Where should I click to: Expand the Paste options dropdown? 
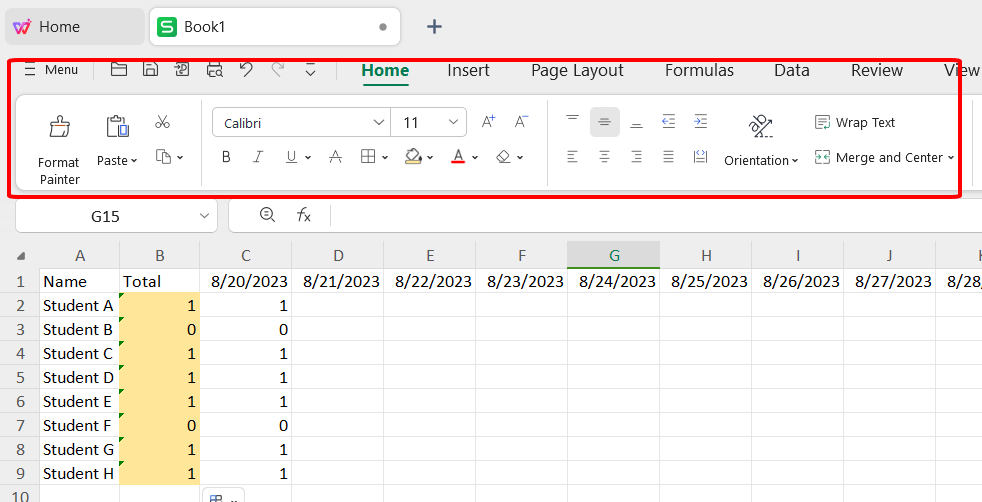pyautogui.click(x=117, y=161)
